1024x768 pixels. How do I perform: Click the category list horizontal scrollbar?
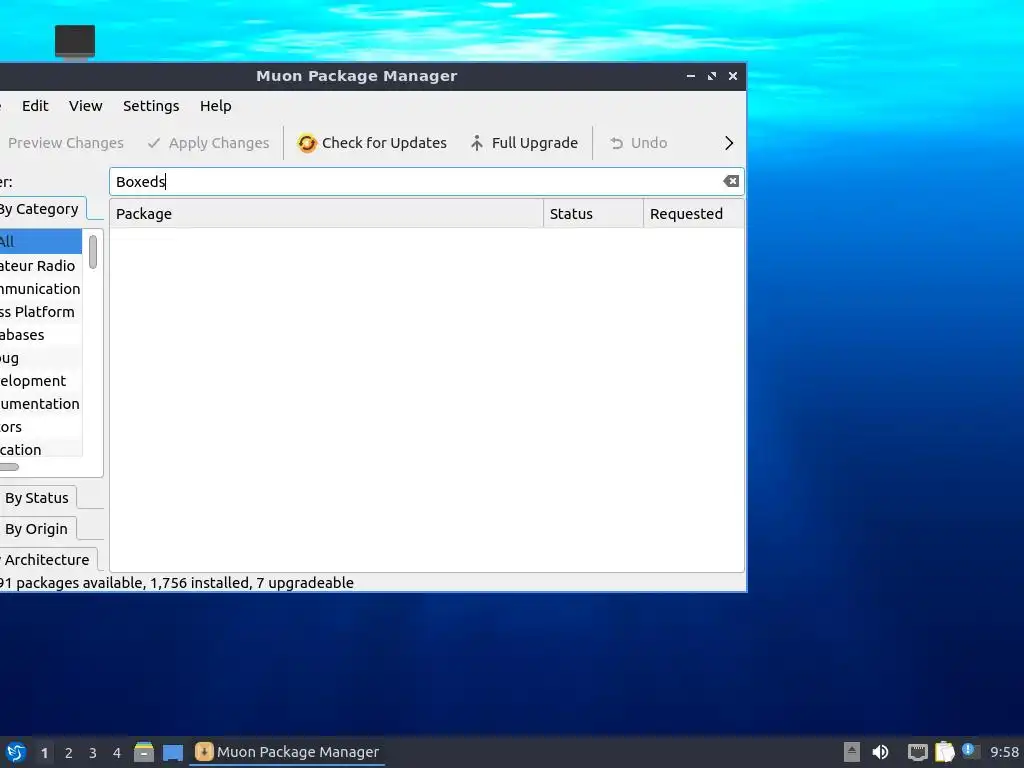tap(9, 467)
